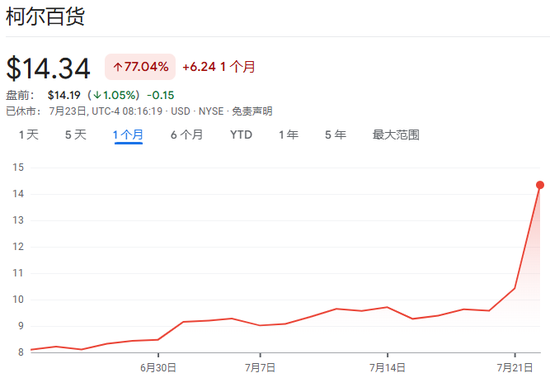Click the 10 y-axis value
Image resolution: width=550 pixels, height=392 pixels.
(18, 299)
